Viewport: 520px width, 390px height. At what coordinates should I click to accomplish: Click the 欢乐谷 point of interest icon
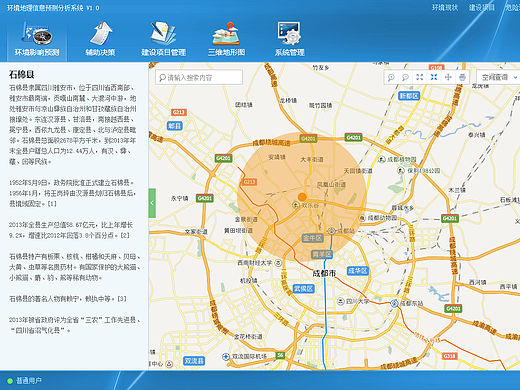pyautogui.click(x=295, y=205)
